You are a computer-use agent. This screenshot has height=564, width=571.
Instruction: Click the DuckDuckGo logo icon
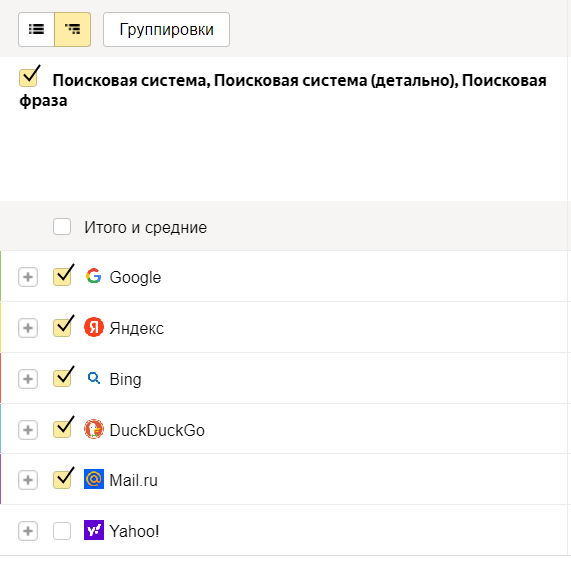point(94,429)
